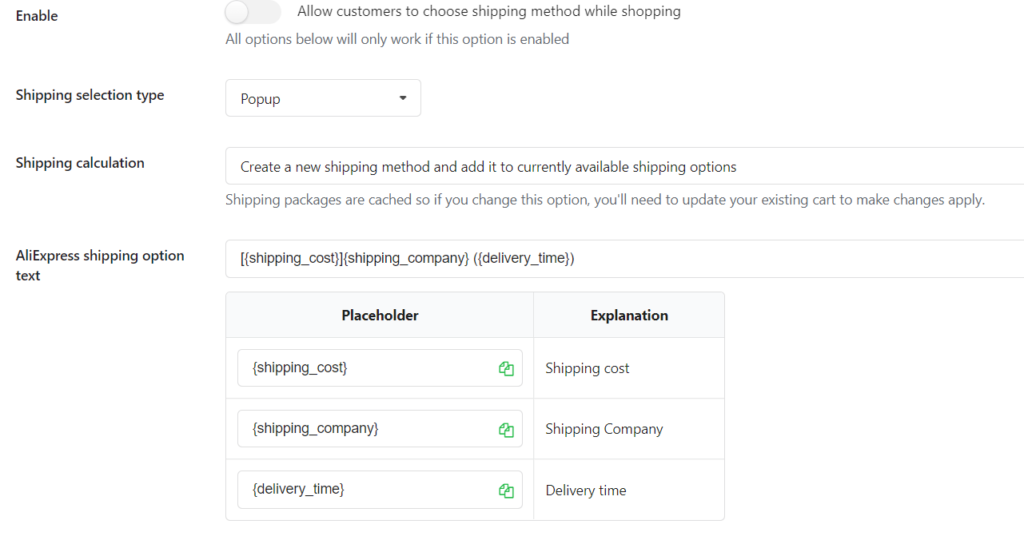Image resolution: width=1024 pixels, height=548 pixels.
Task: Click the {shipping_company} placeholder field
Action: pos(379,428)
